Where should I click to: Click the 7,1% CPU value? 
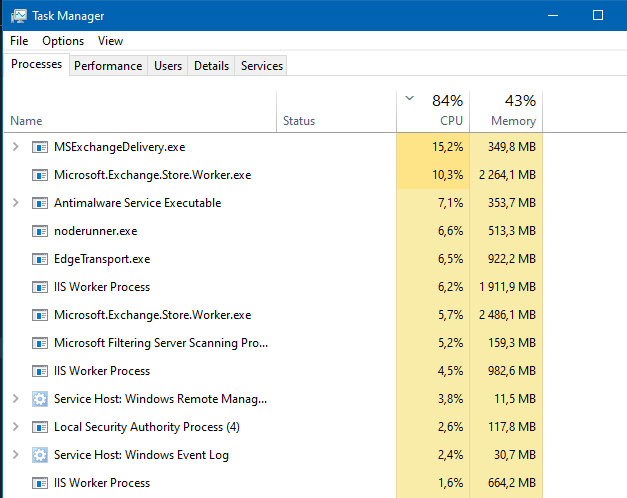(x=450, y=203)
